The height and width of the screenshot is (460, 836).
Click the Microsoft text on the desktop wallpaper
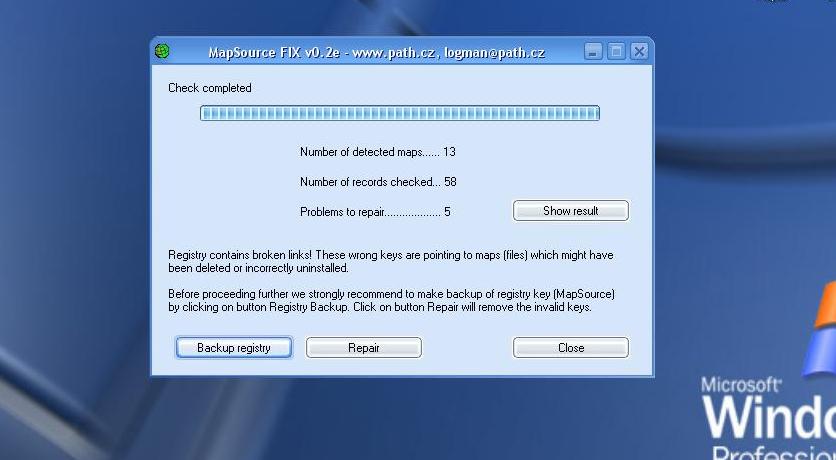[740, 384]
